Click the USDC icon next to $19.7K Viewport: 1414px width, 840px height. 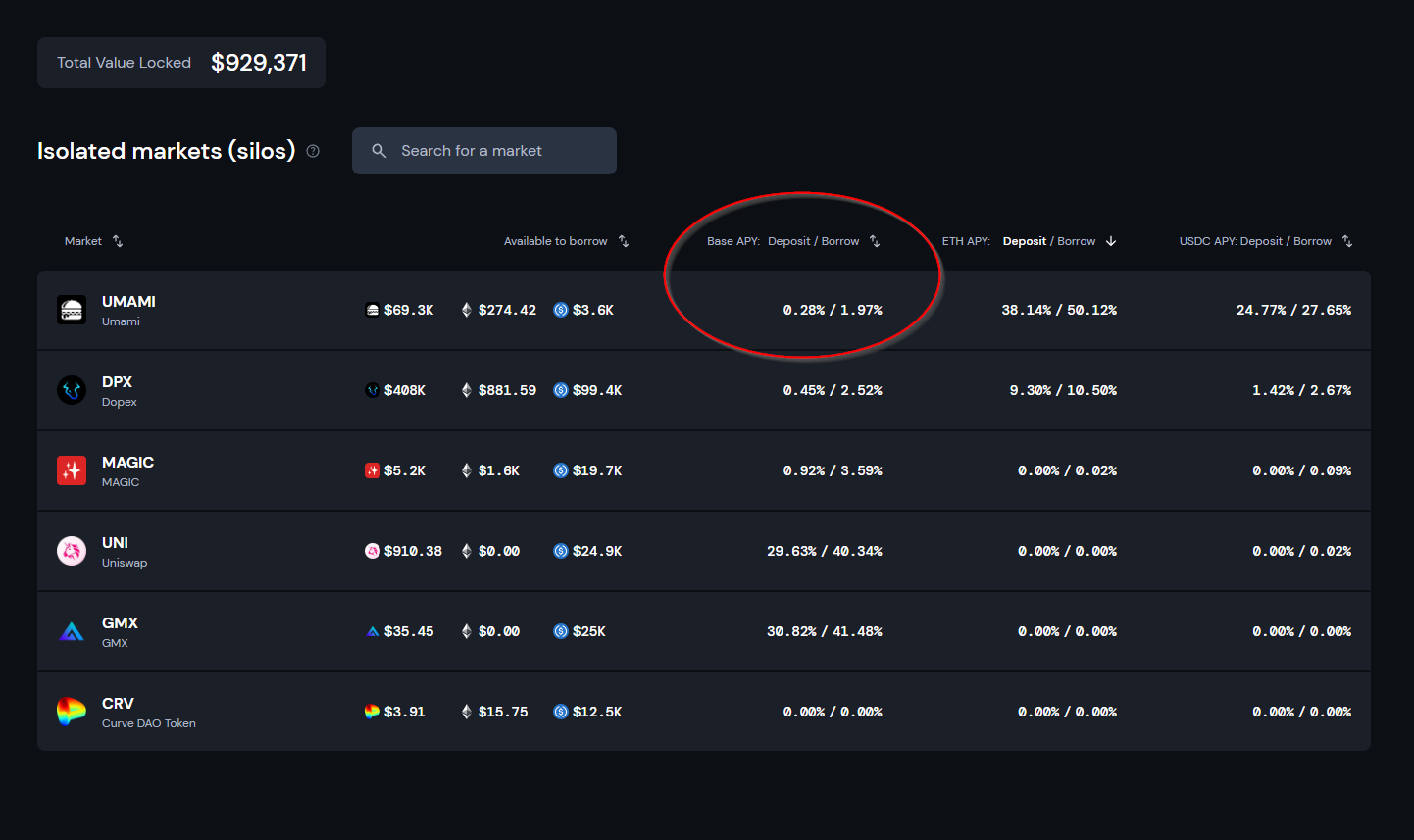pos(561,470)
